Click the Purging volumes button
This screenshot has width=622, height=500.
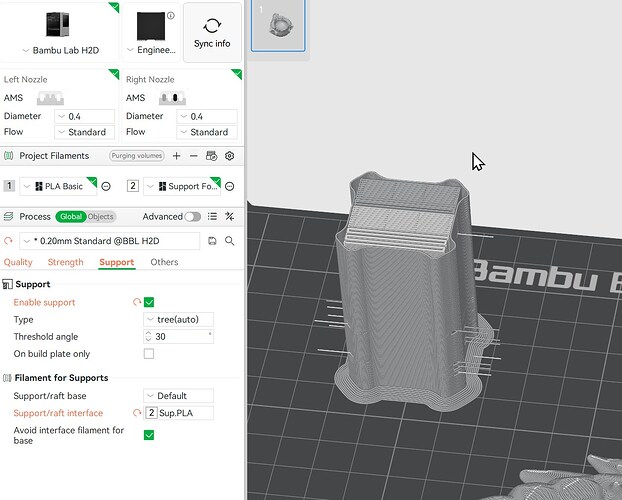pyautogui.click(x=136, y=156)
